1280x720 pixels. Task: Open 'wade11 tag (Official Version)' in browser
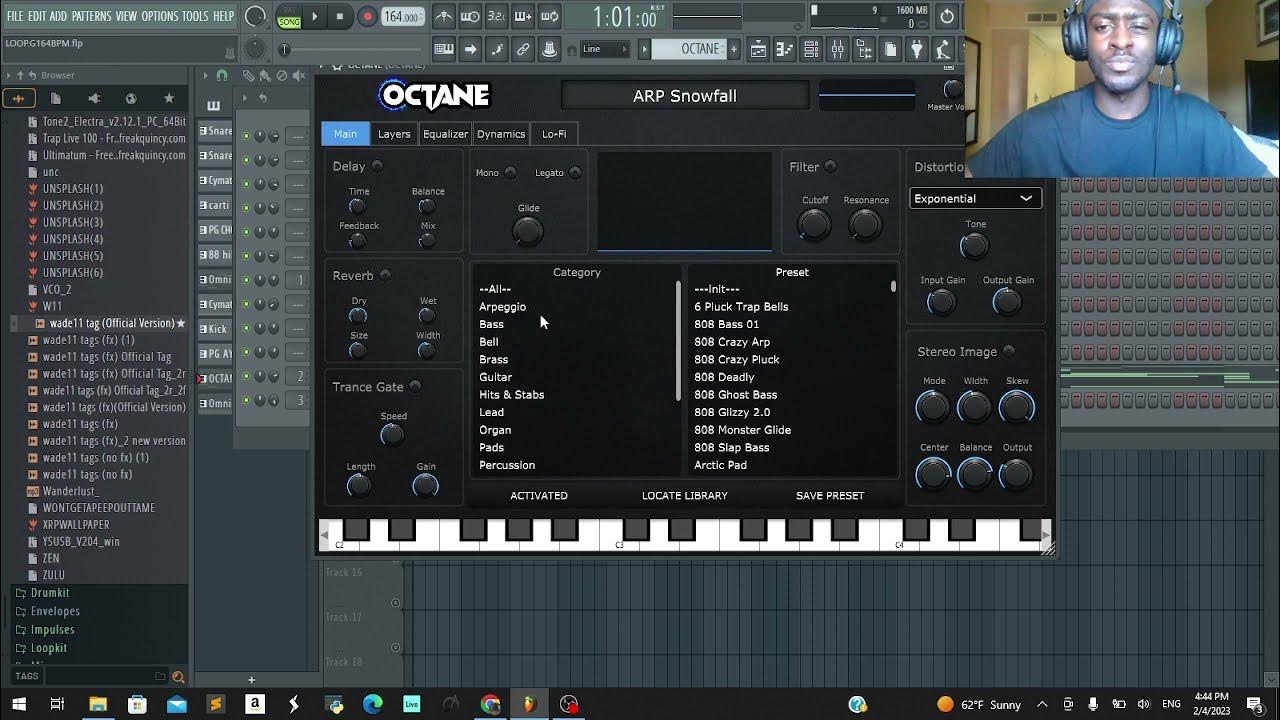tap(112, 323)
